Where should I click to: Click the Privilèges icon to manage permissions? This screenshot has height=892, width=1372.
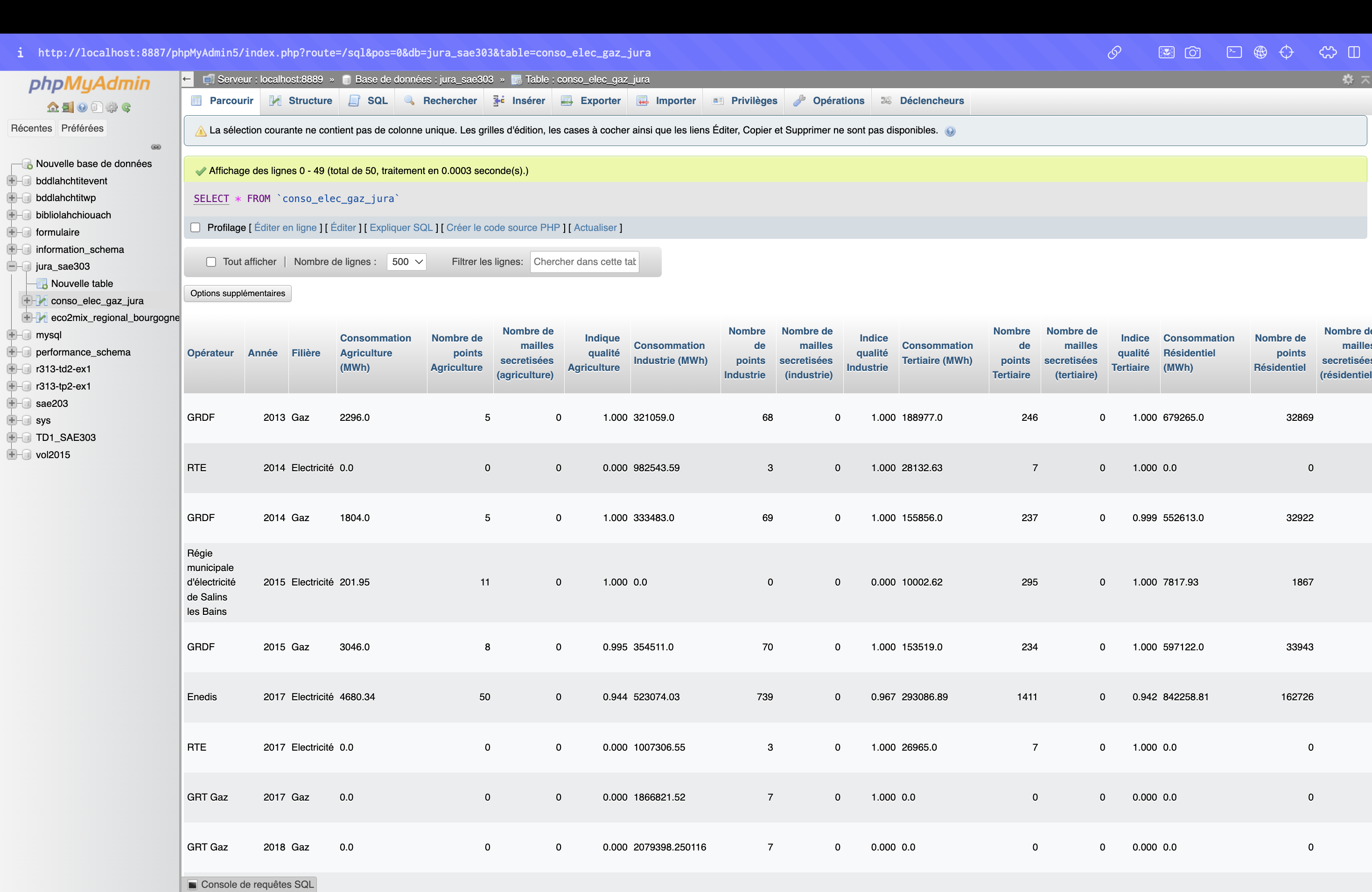751,100
